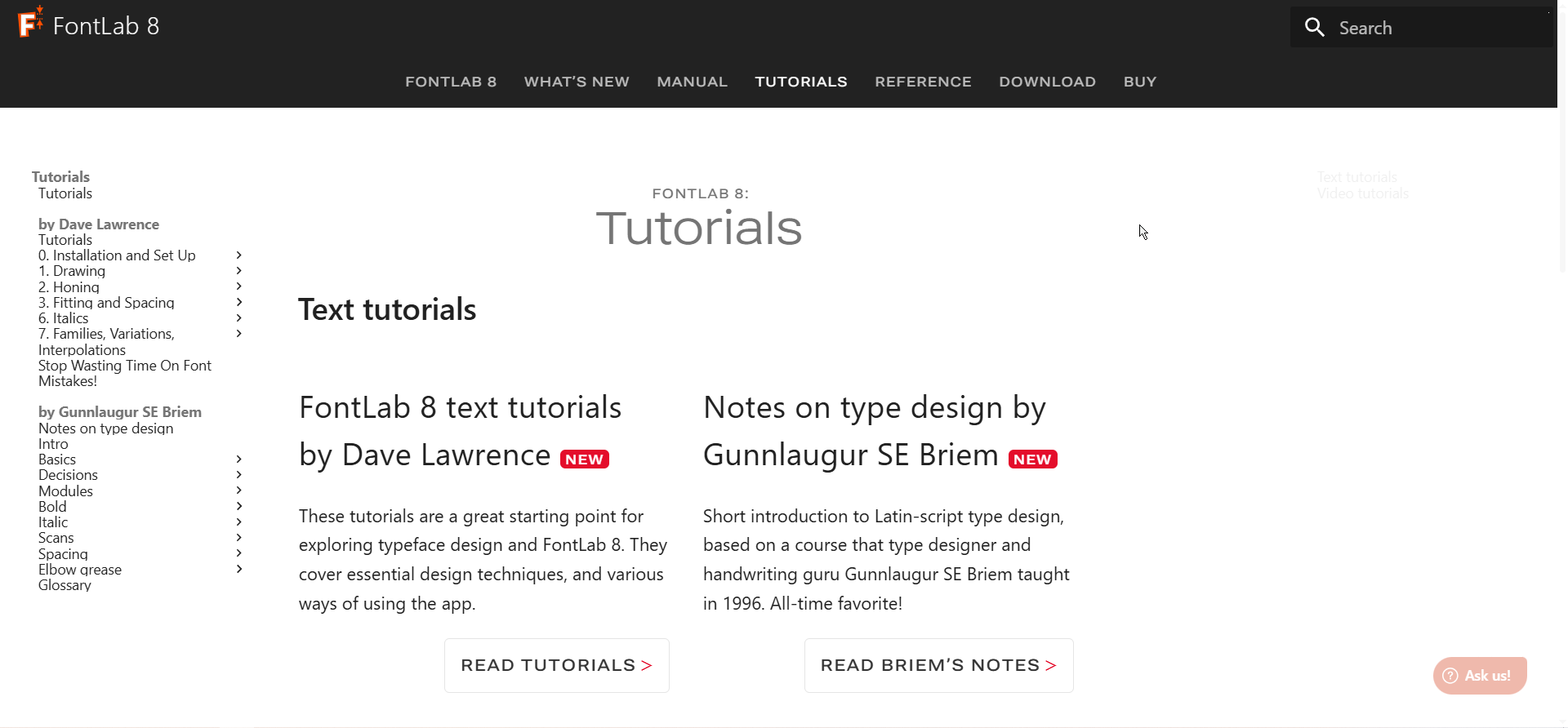This screenshot has width=1568, height=728.
Task: Expand the 1. Drawing chevron
Action: click(238, 271)
